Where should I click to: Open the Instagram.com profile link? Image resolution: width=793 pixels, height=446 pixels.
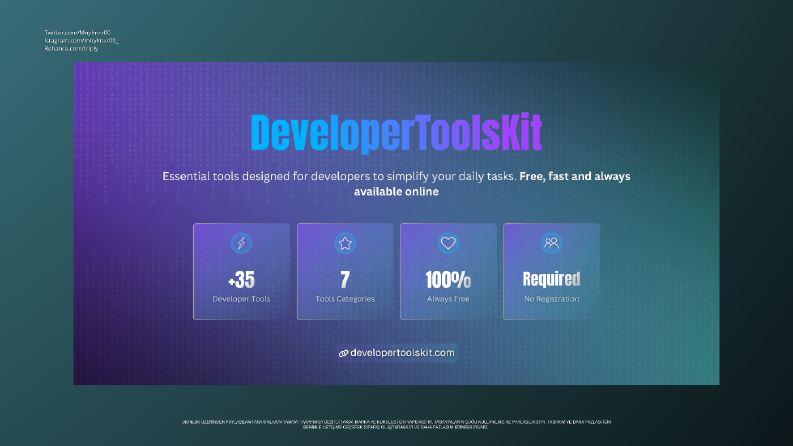[x=81, y=40]
